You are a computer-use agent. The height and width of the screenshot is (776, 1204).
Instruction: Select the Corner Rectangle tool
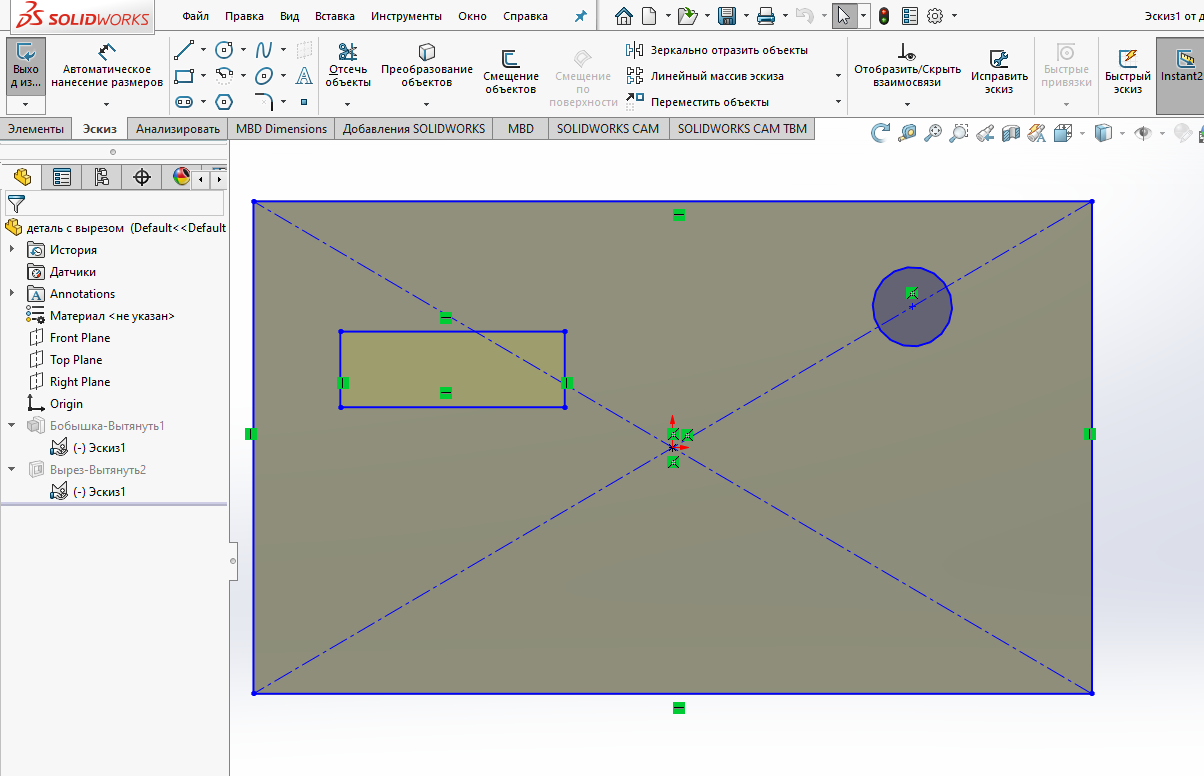click(184, 75)
